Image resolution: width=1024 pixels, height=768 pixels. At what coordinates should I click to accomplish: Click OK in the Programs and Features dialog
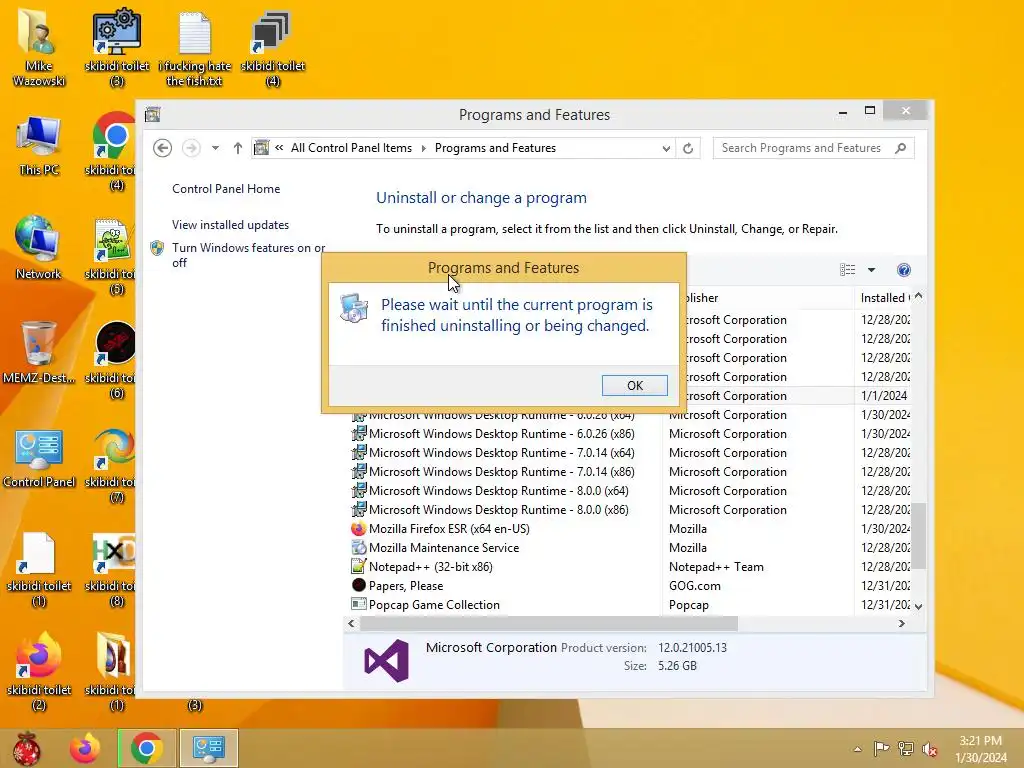pyautogui.click(x=634, y=385)
